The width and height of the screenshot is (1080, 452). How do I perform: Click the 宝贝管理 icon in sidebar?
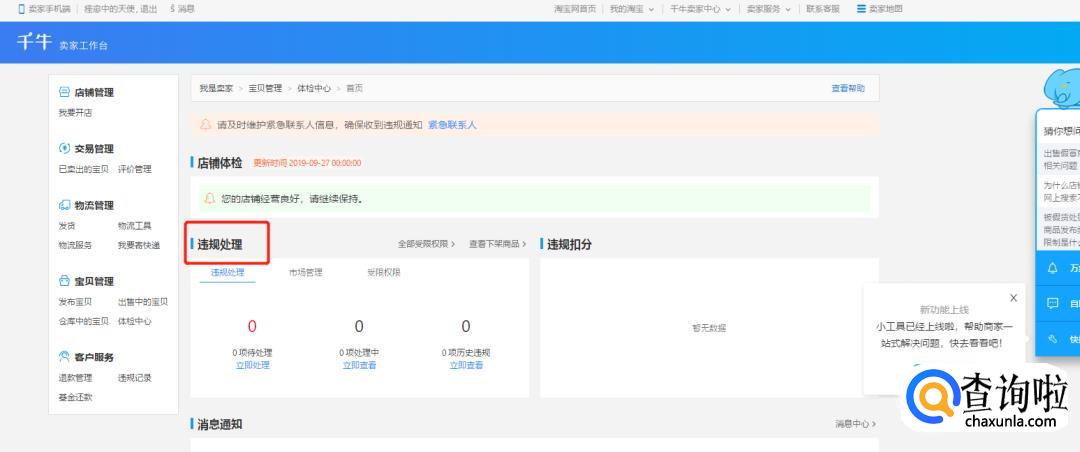pos(65,281)
